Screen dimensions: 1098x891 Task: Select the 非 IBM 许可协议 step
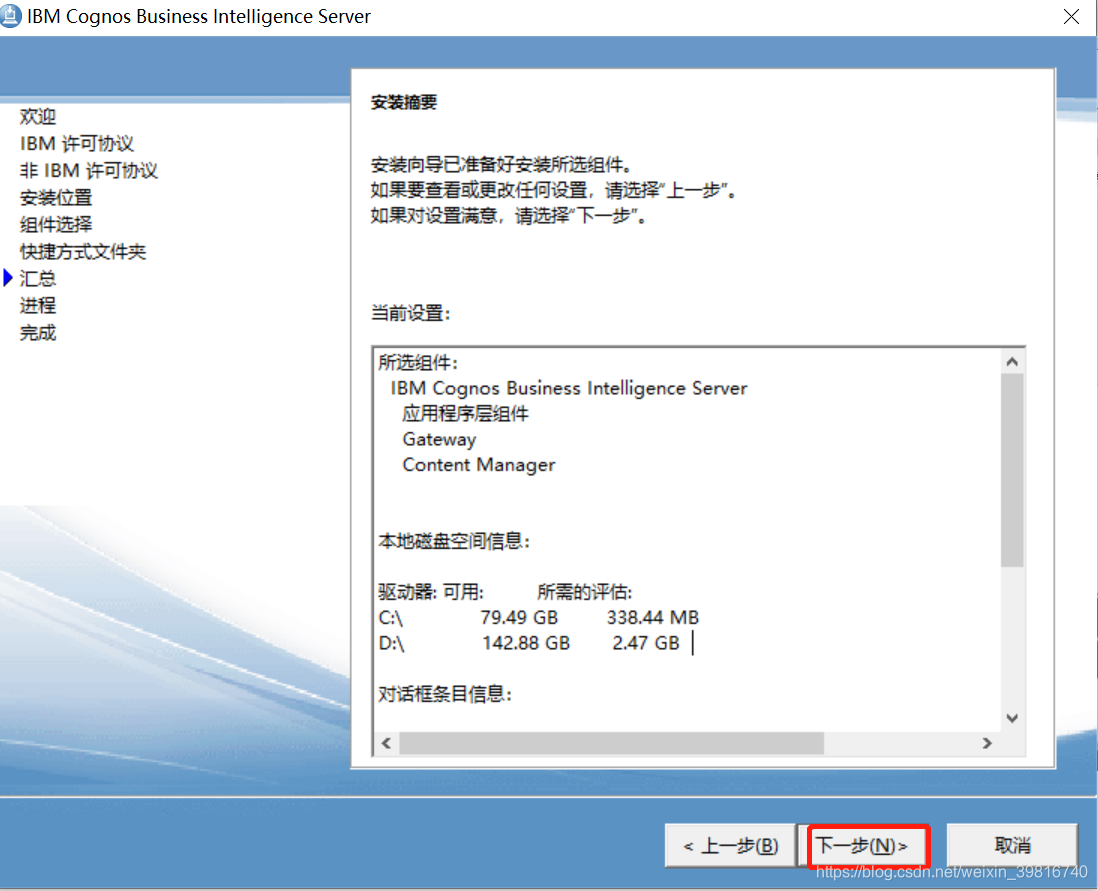click(89, 170)
